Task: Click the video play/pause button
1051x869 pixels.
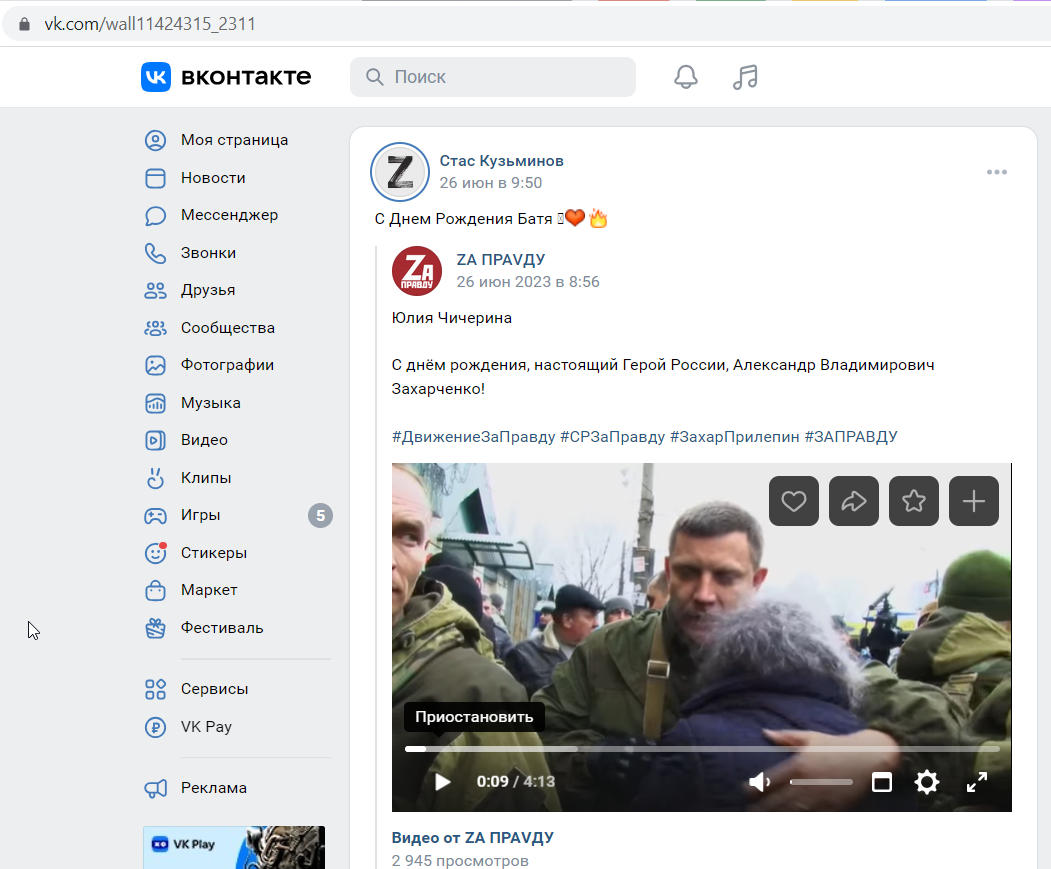Action: point(442,782)
